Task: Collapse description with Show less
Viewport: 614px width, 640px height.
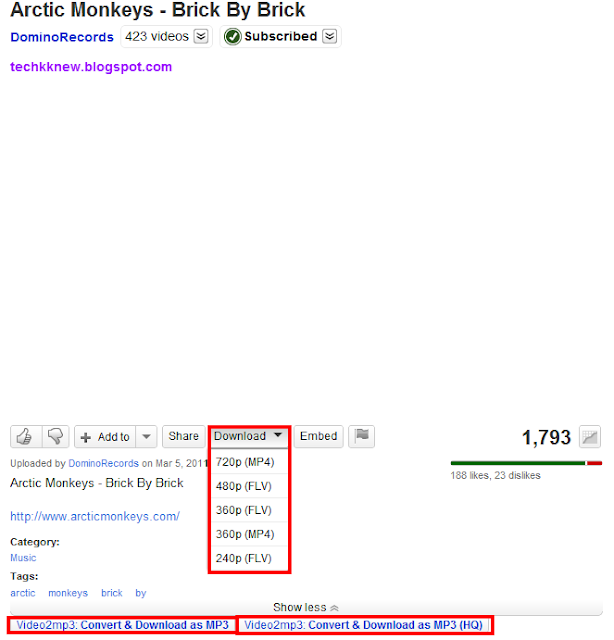Action: (x=306, y=607)
